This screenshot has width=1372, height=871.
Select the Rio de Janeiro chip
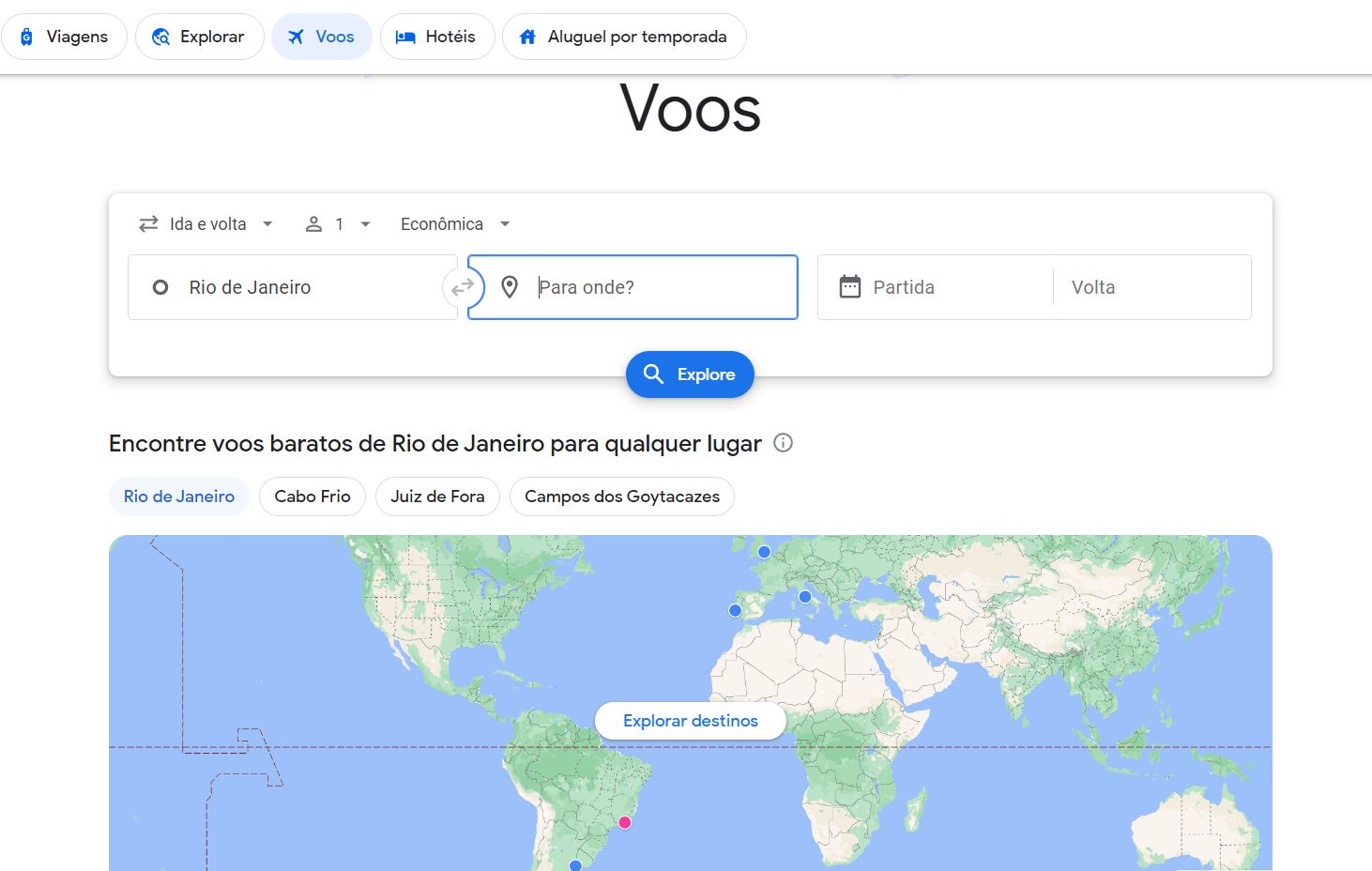(x=179, y=497)
